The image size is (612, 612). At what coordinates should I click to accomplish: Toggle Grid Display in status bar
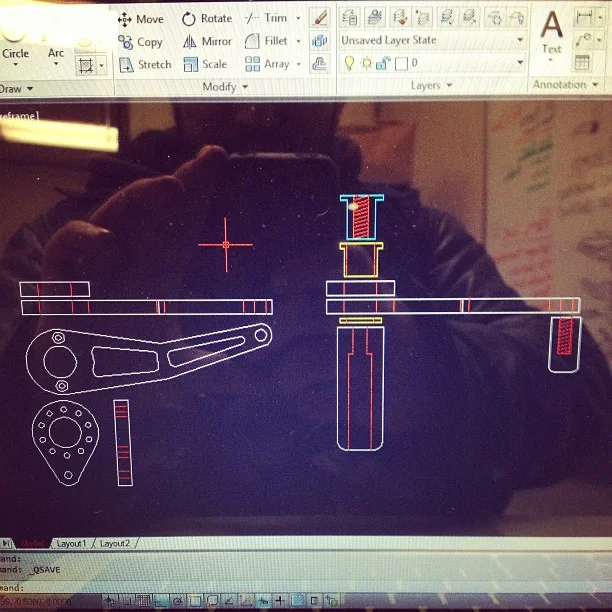coord(144,601)
